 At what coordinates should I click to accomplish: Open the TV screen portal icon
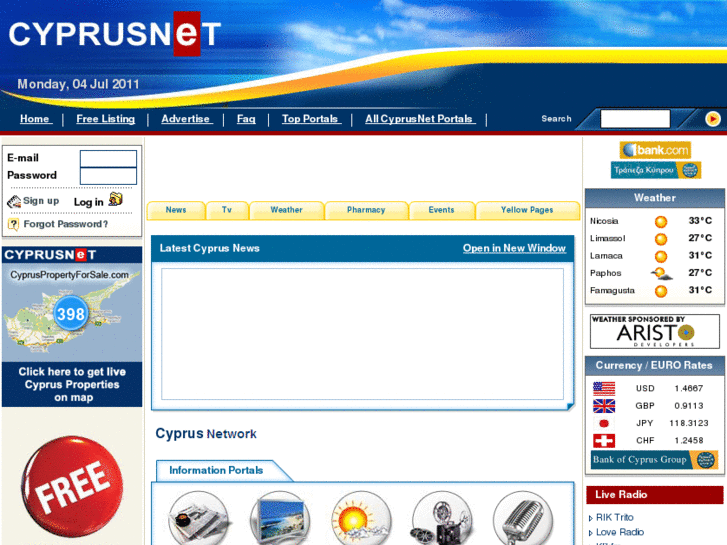(280, 519)
